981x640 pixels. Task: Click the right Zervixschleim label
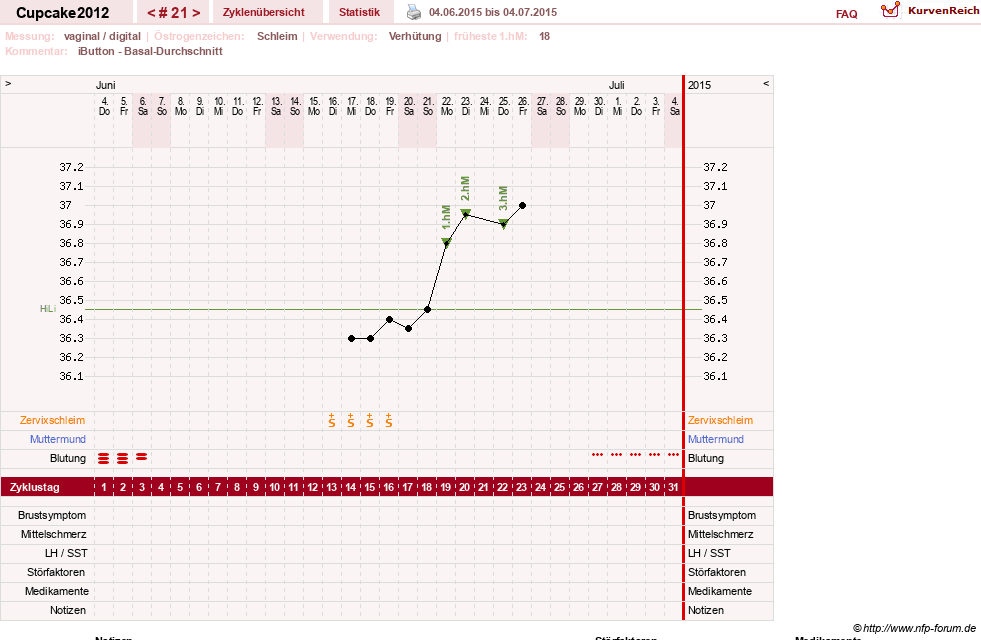pos(720,420)
